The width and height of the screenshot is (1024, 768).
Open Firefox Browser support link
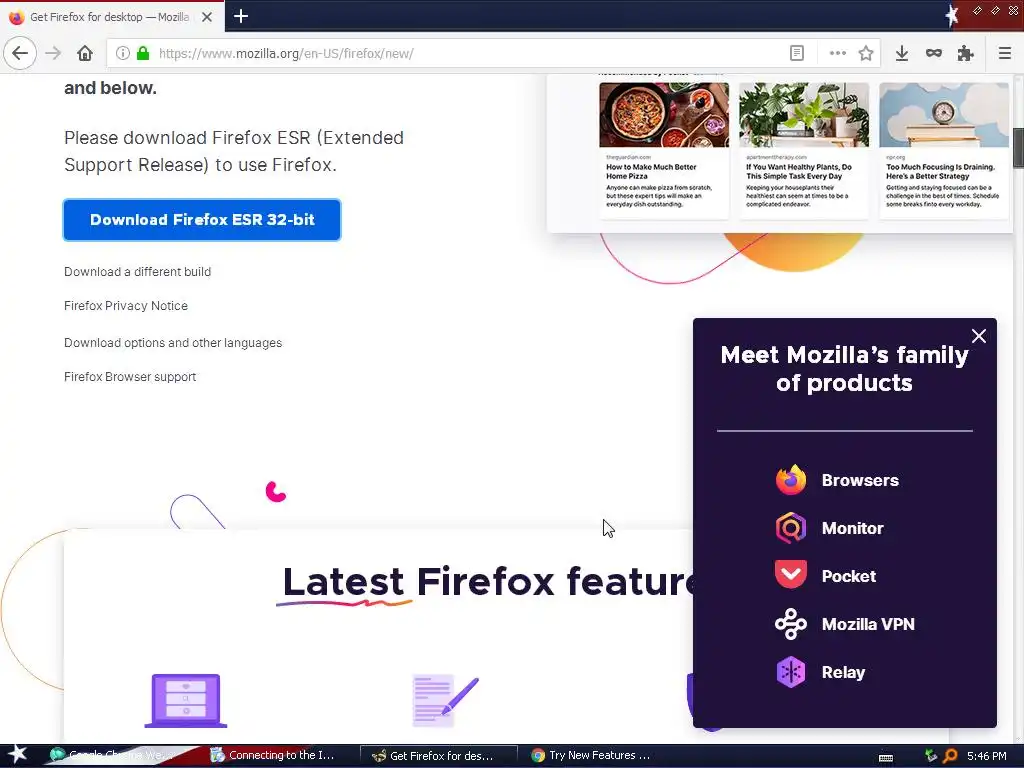click(130, 377)
